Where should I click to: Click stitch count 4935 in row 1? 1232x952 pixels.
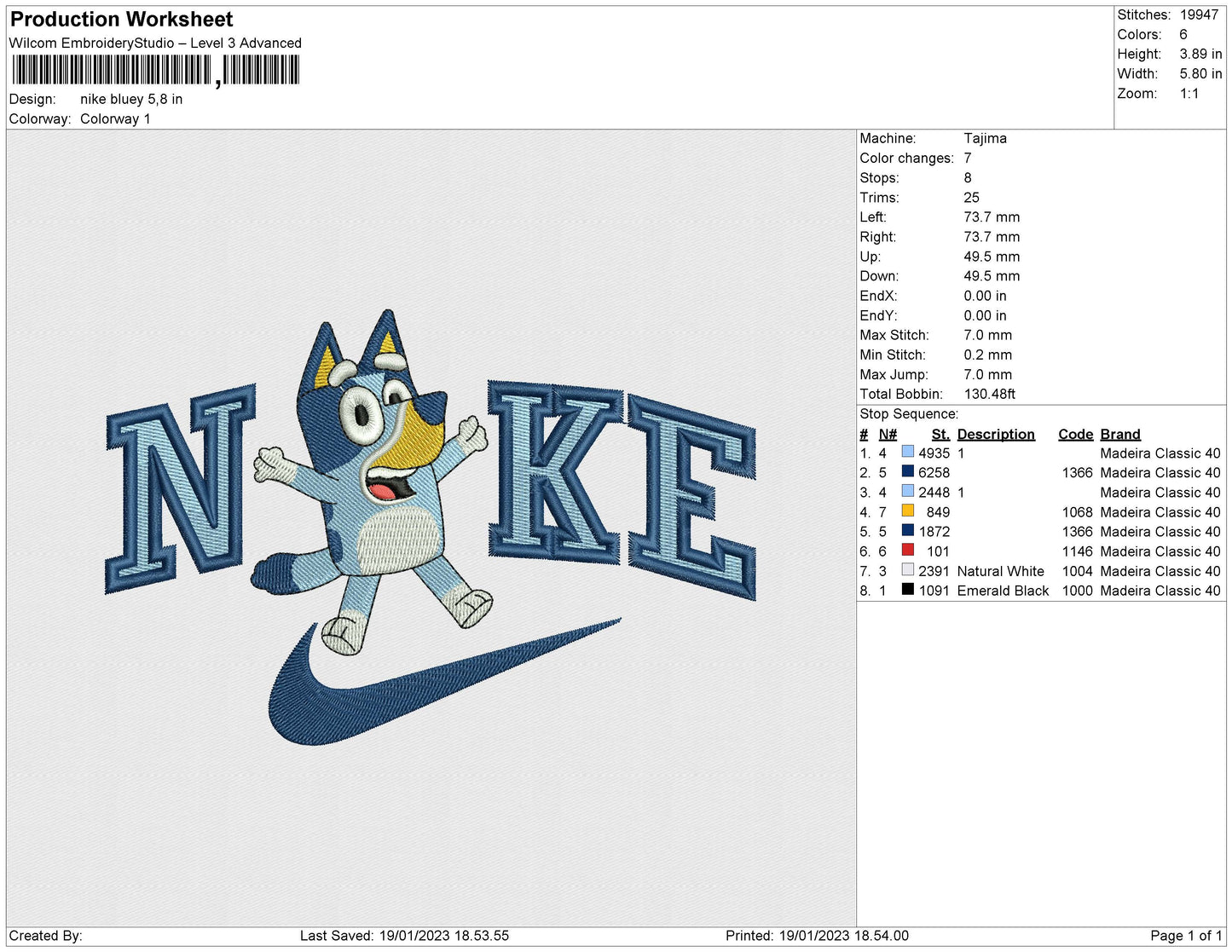coord(934,453)
